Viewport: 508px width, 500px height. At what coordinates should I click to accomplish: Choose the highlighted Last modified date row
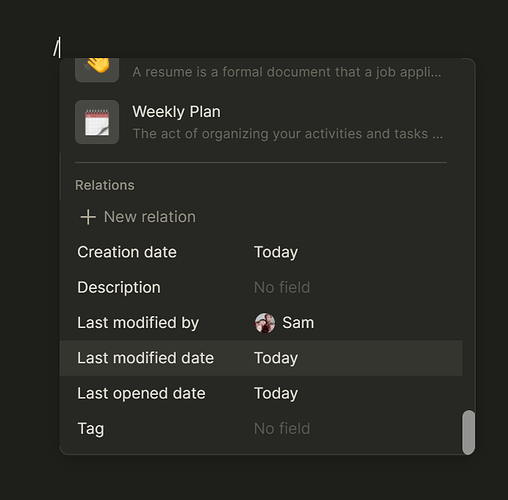[x=261, y=358]
